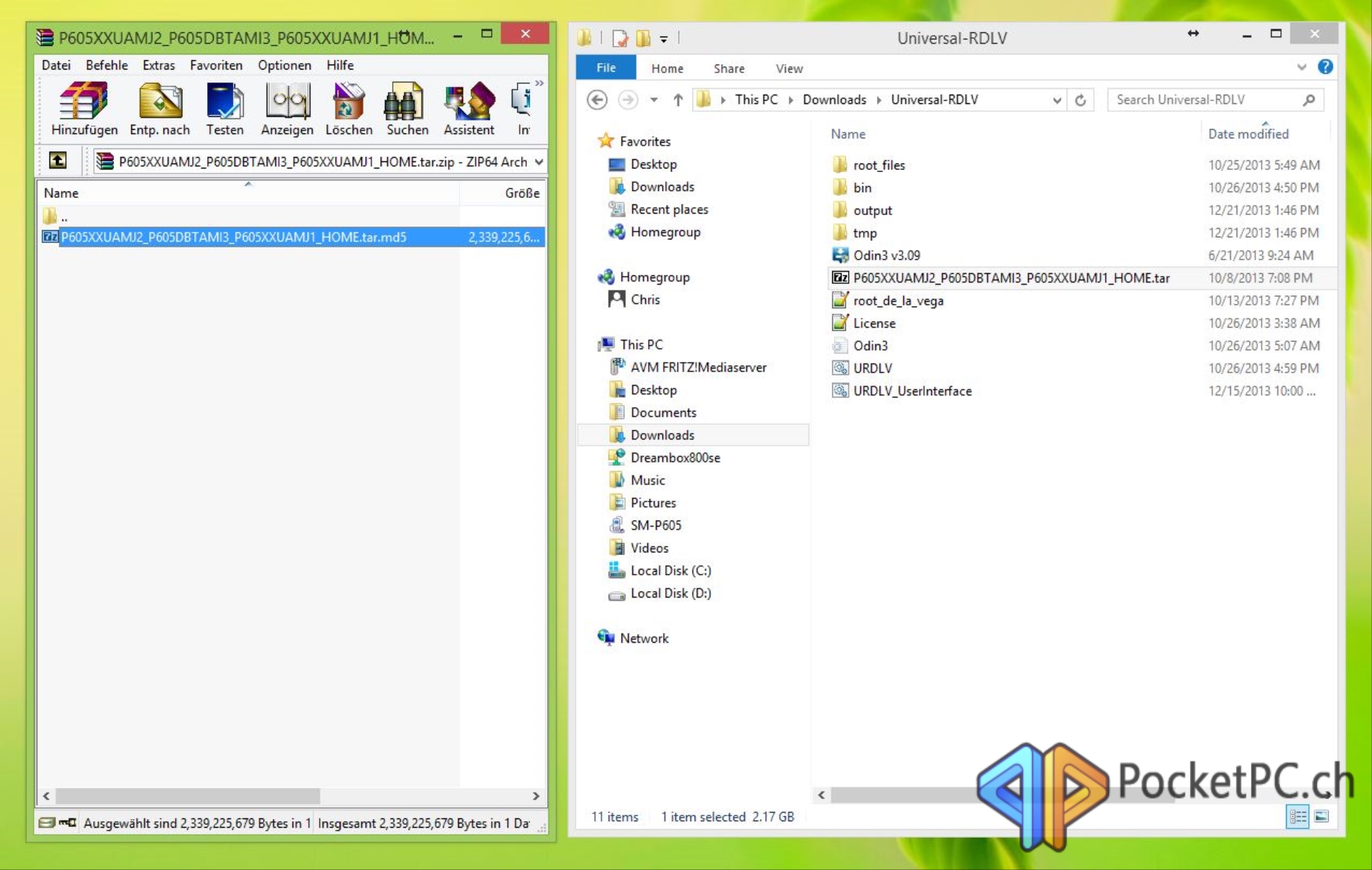Select the HOME.tar.md5 file in WinRAR
The width and height of the screenshot is (1372, 870).
pos(292,237)
